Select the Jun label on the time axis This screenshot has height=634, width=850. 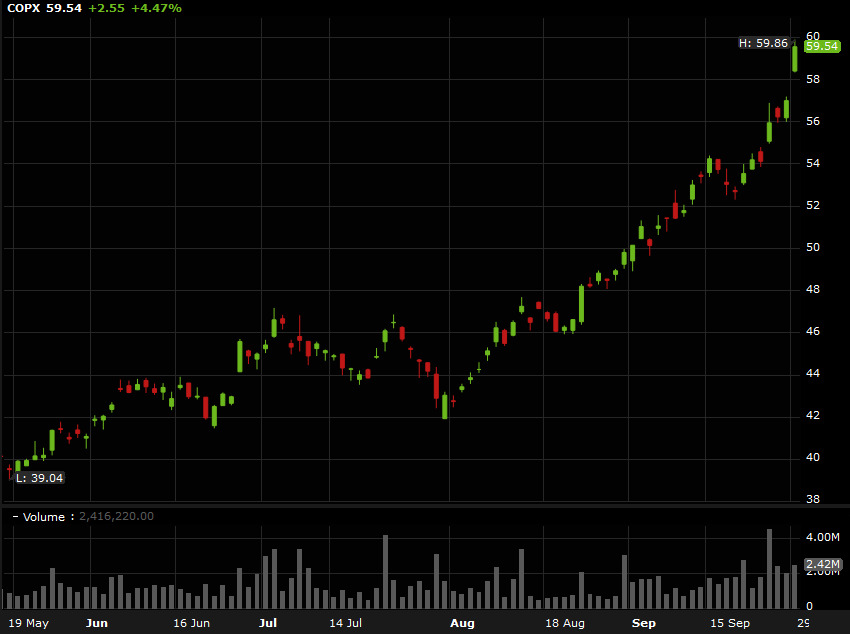pyautogui.click(x=97, y=622)
